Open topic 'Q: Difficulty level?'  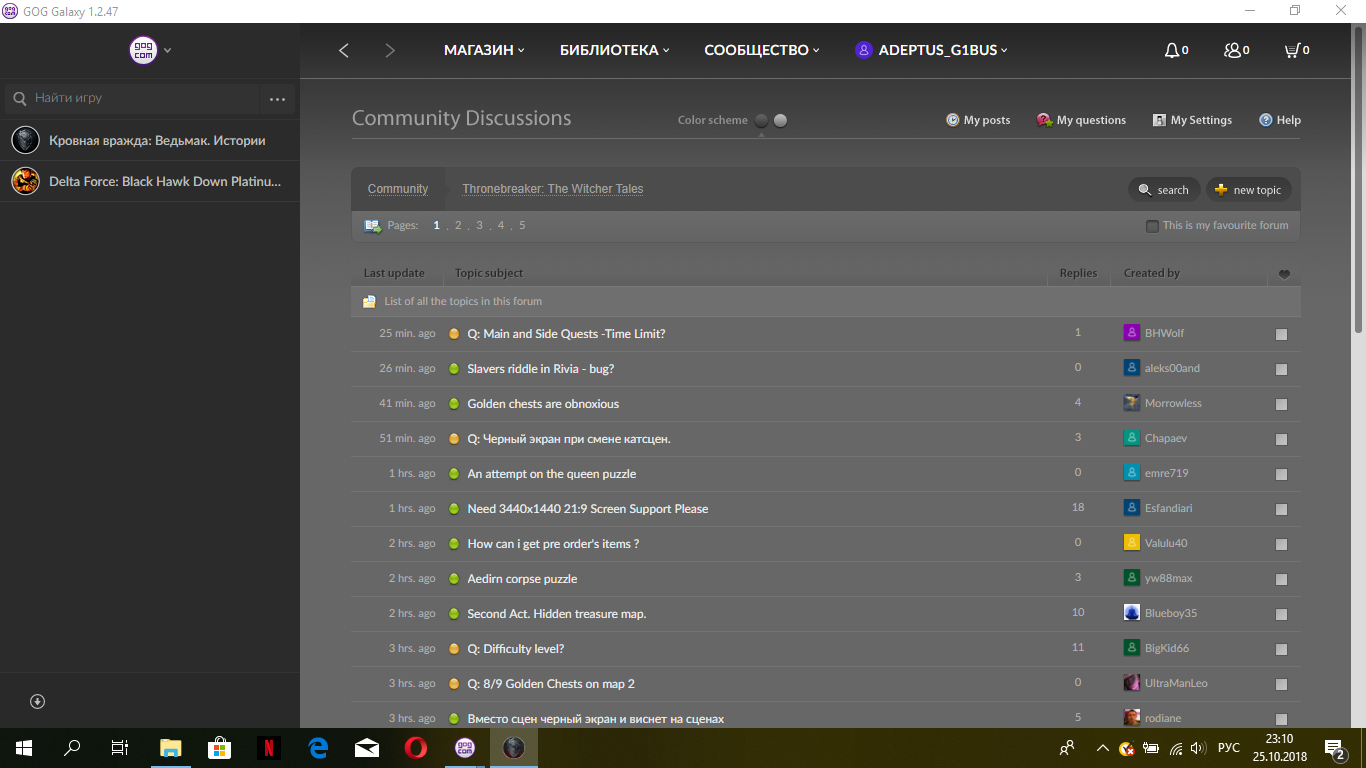click(x=516, y=649)
